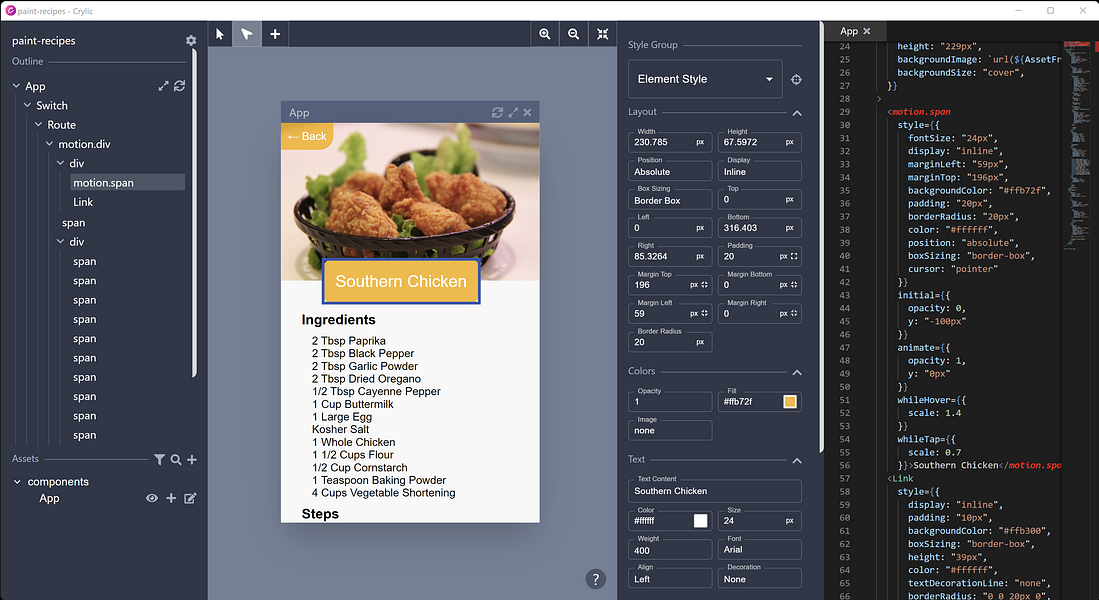Edit the Image field showing none
Image resolution: width=1099 pixels, height=600 pixels.
tap(670, 430)
